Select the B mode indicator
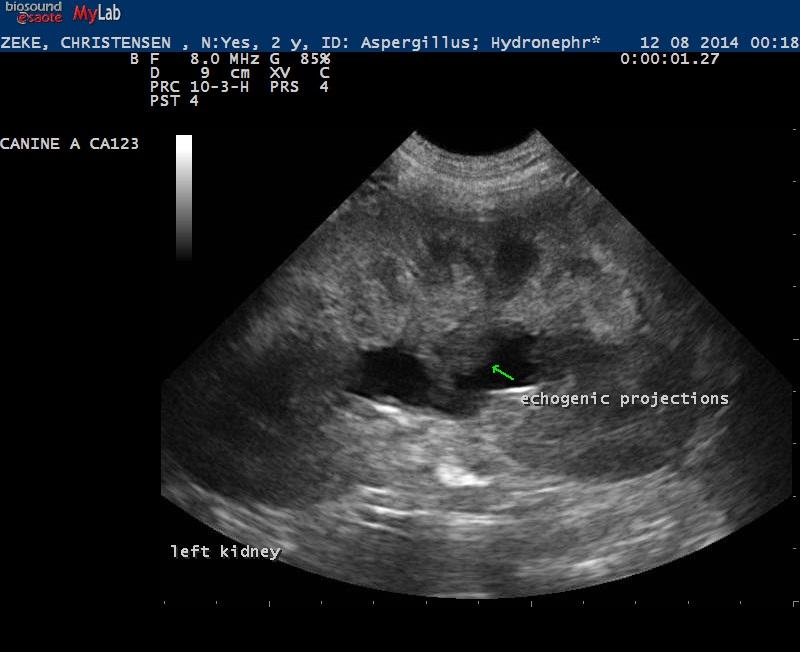This screenshot has height=652, width=800. click(134, 59)
